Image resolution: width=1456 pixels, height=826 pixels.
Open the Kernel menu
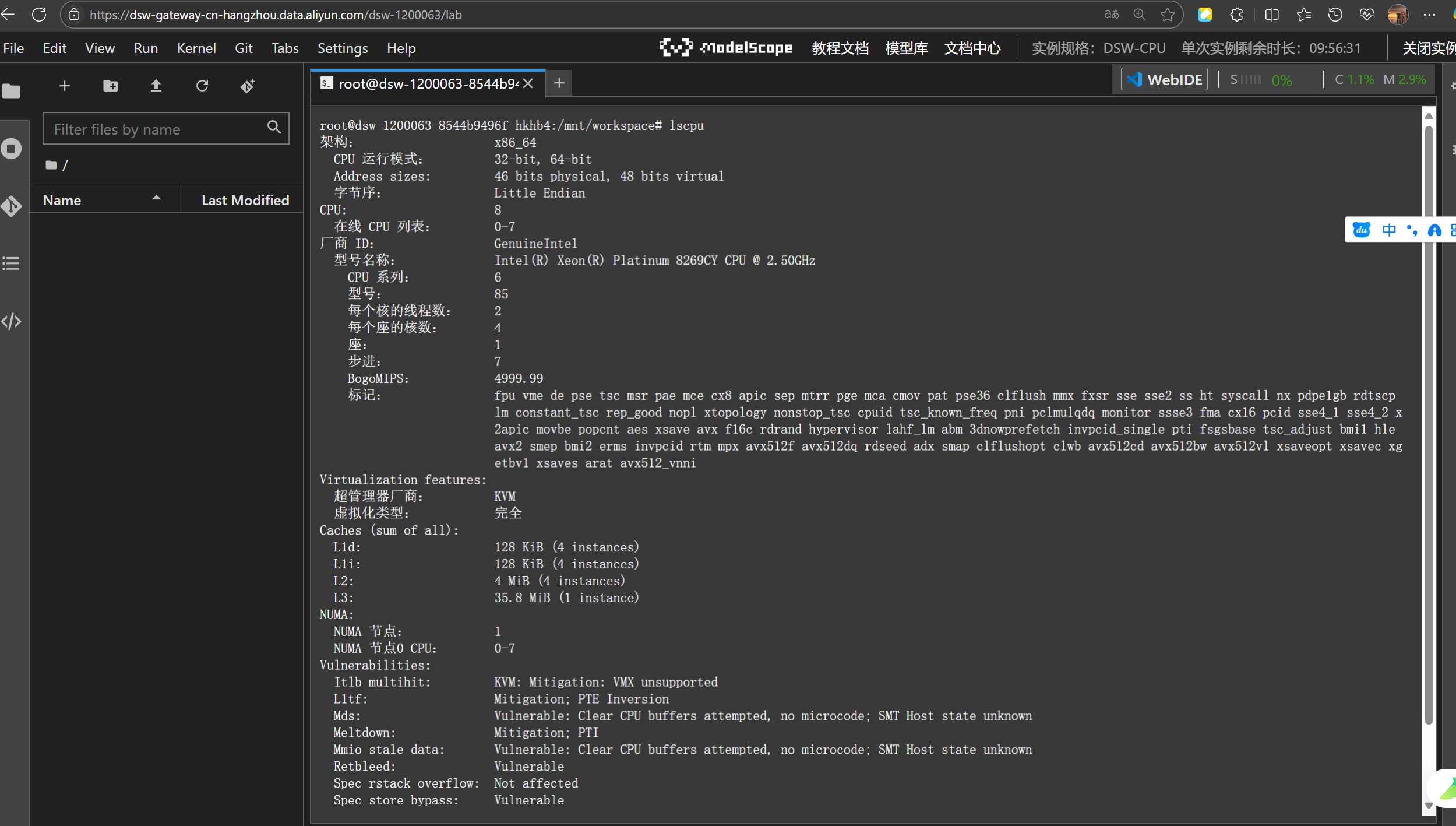click(x=197, y=48)
